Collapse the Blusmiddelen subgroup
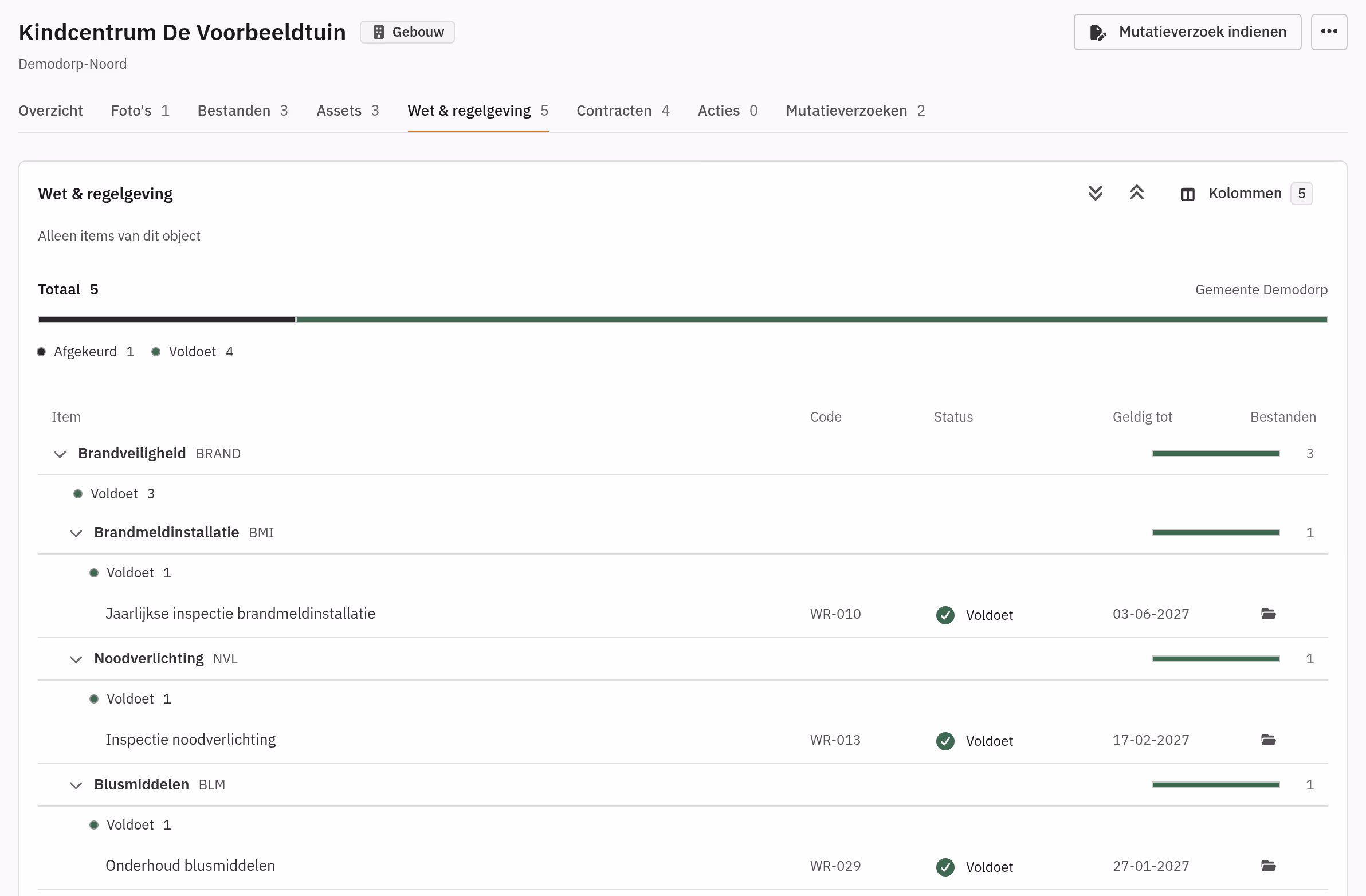This screenshot has width=1366, height=896. tap(76, 785)
